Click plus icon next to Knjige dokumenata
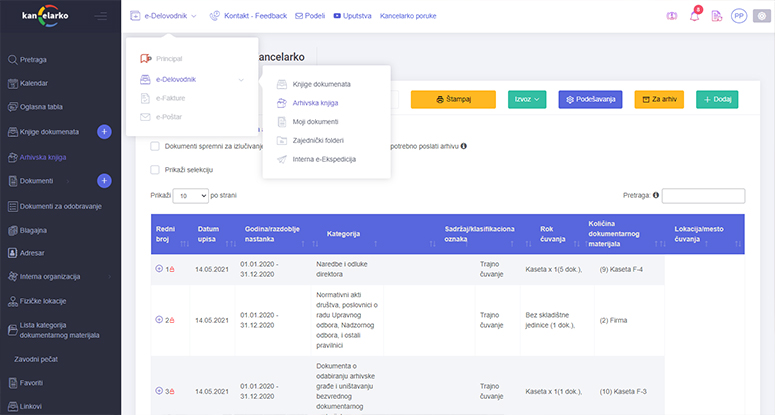 pos(104,132)
